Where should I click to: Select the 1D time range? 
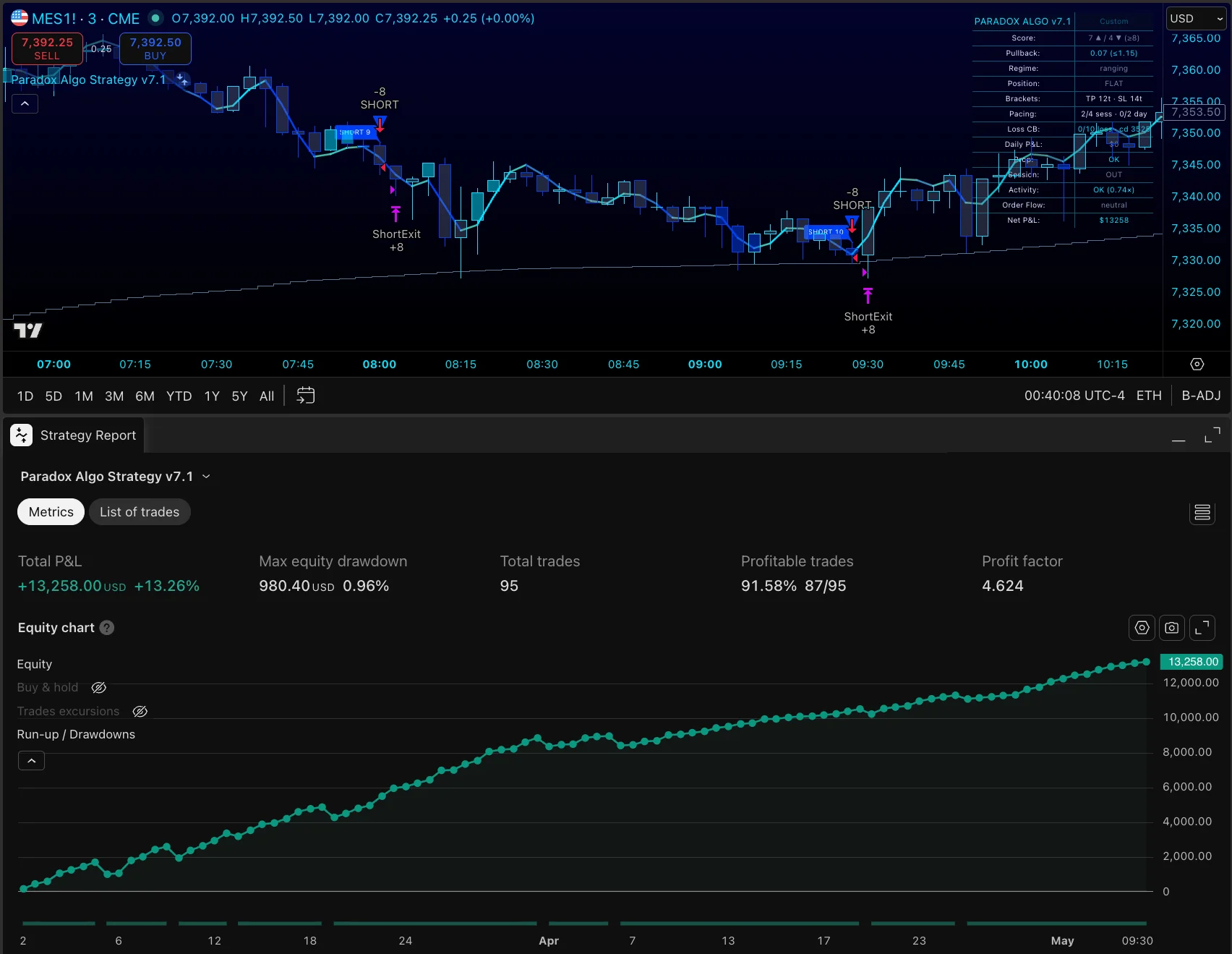click(x=25, y=396)
